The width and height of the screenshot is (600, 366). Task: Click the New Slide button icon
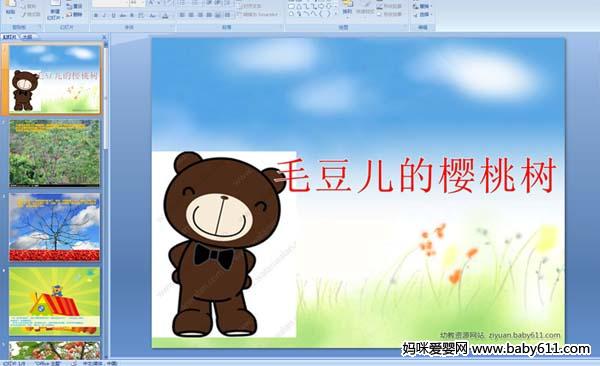[55, 4]
